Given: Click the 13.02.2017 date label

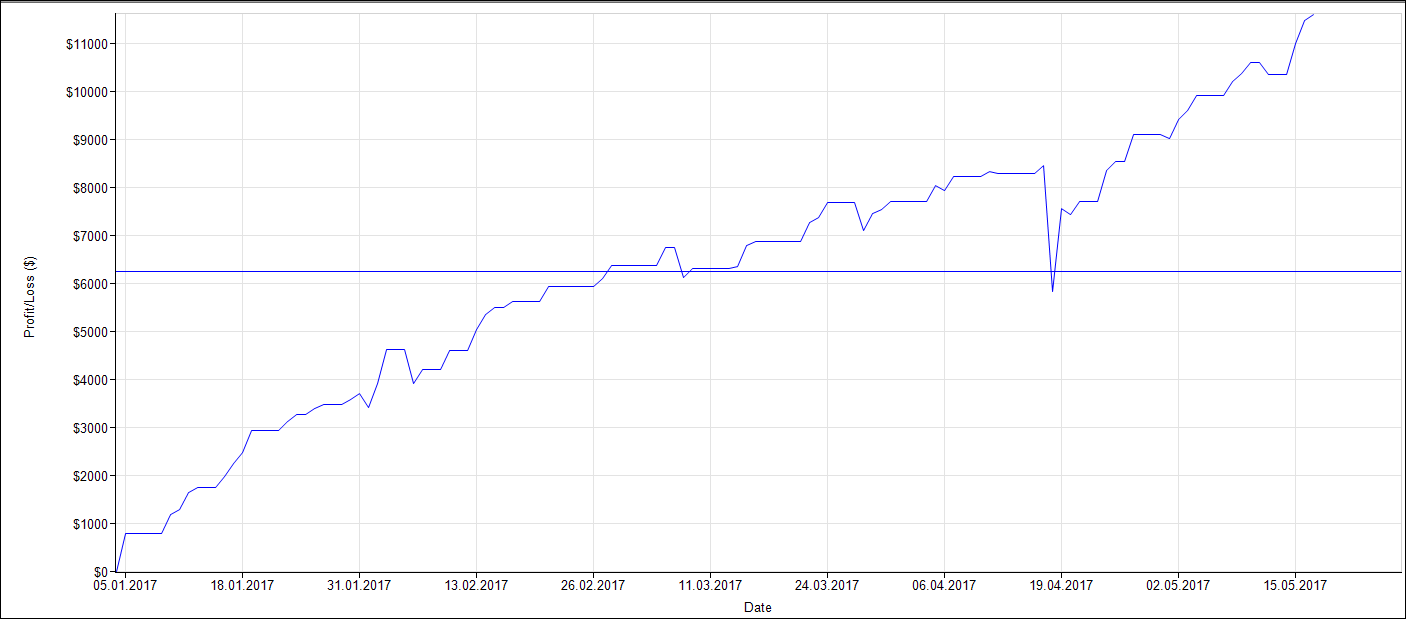Looking at the screenshot, I should (x=476, y=586).
